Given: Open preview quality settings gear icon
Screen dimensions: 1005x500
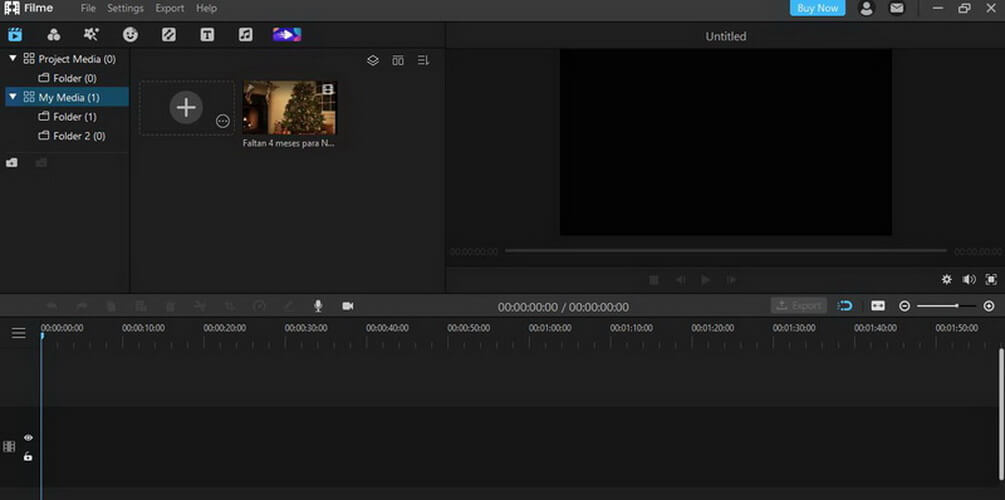Looking at the screenshot, I should pos(947,279).
